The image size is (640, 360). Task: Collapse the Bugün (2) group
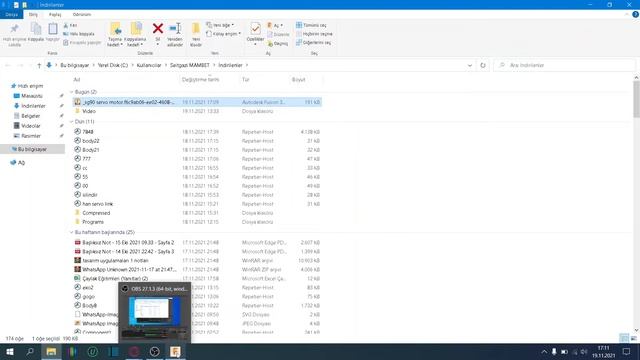(71, 92)
